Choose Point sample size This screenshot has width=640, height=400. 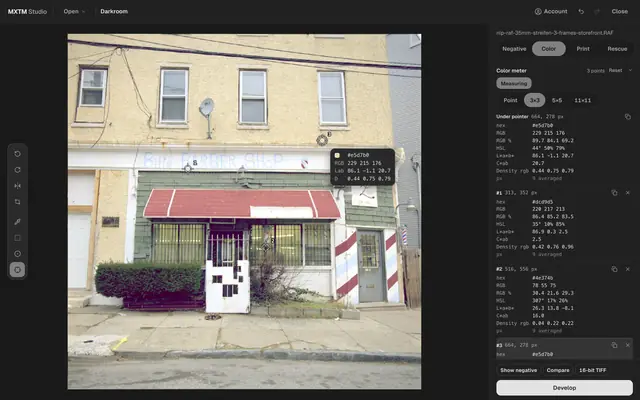tap(510, 100)
